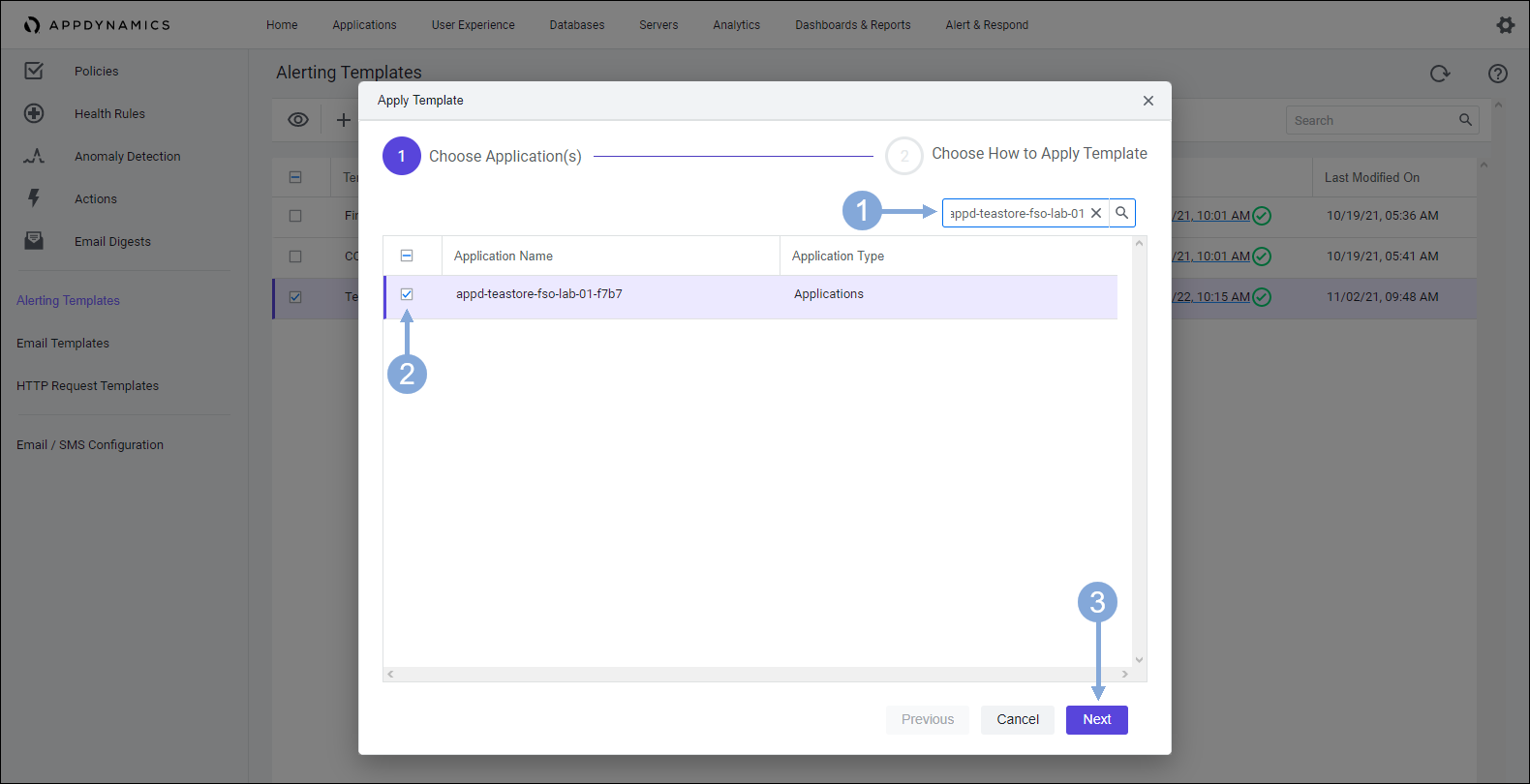Open Policies in the sidebar
1530x784 pixels.
[x=97, y=72]
